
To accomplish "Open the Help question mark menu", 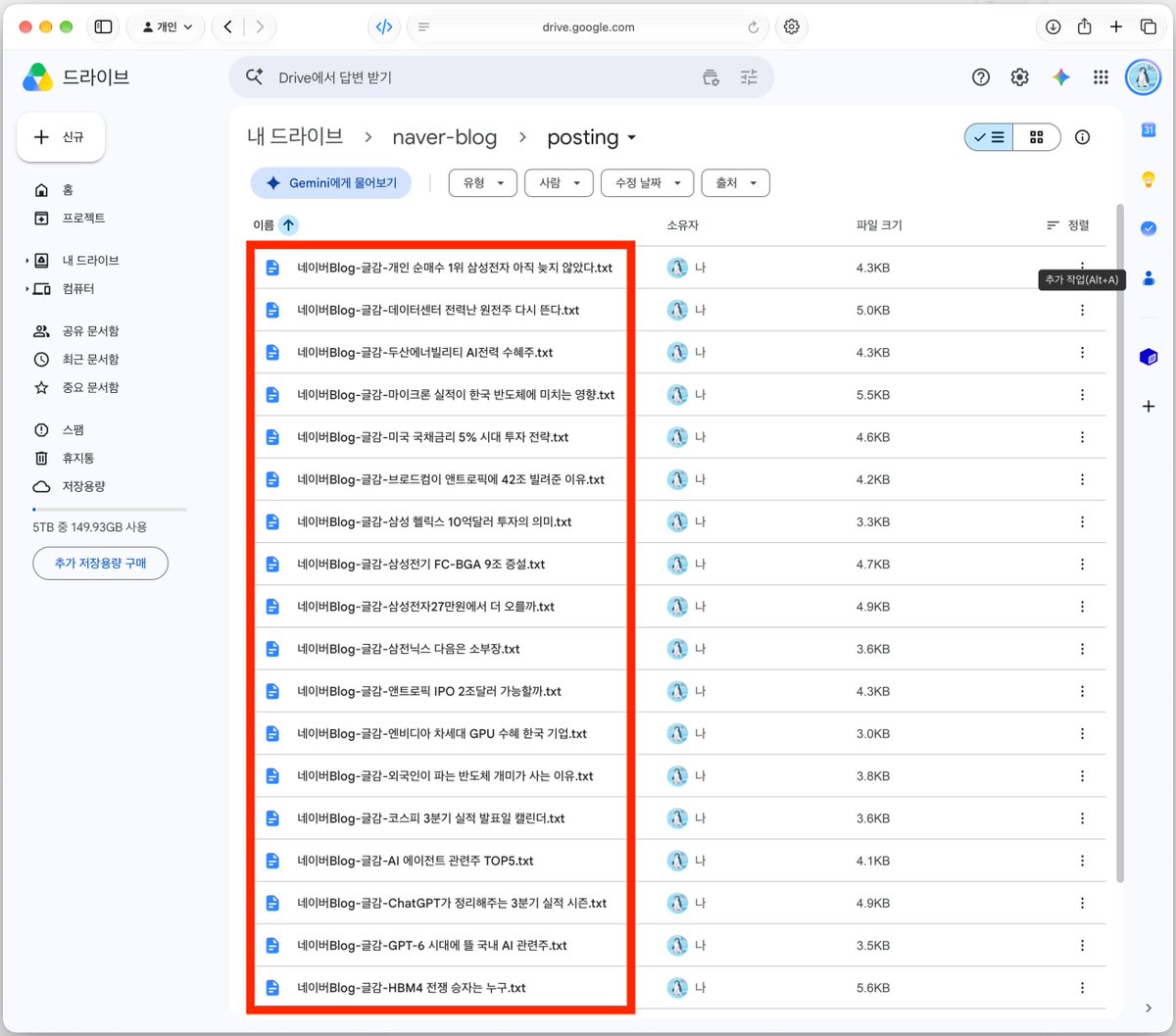I will pos(981,77).
